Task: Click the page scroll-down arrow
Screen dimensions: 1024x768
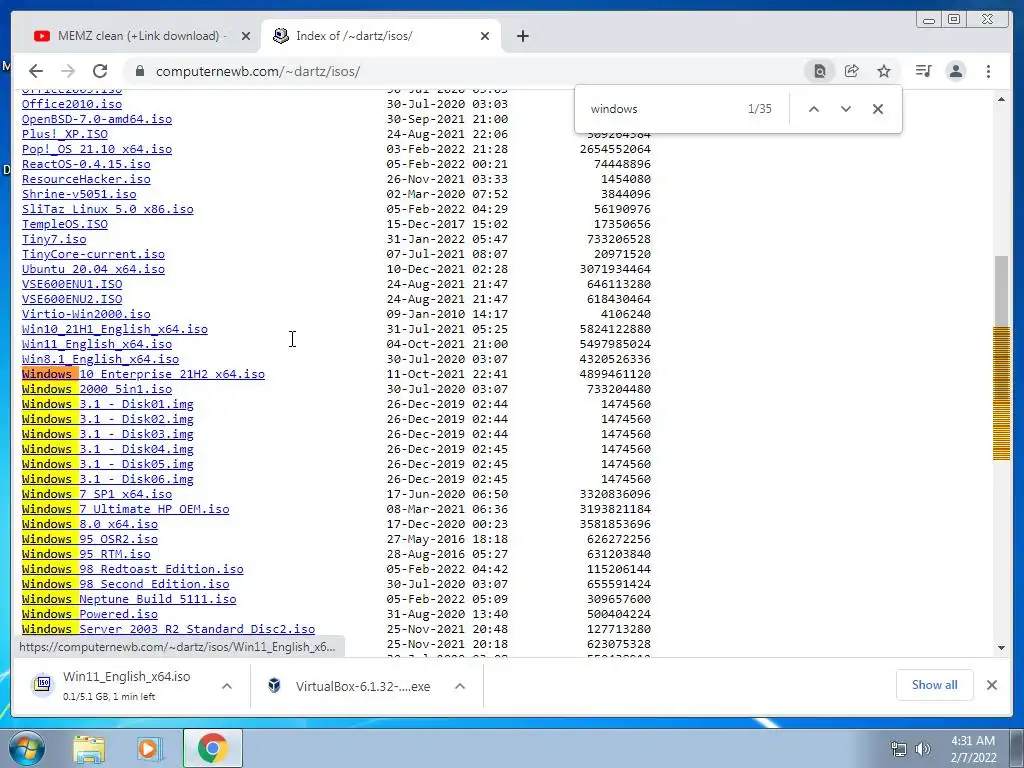Action: point(1001,648)
